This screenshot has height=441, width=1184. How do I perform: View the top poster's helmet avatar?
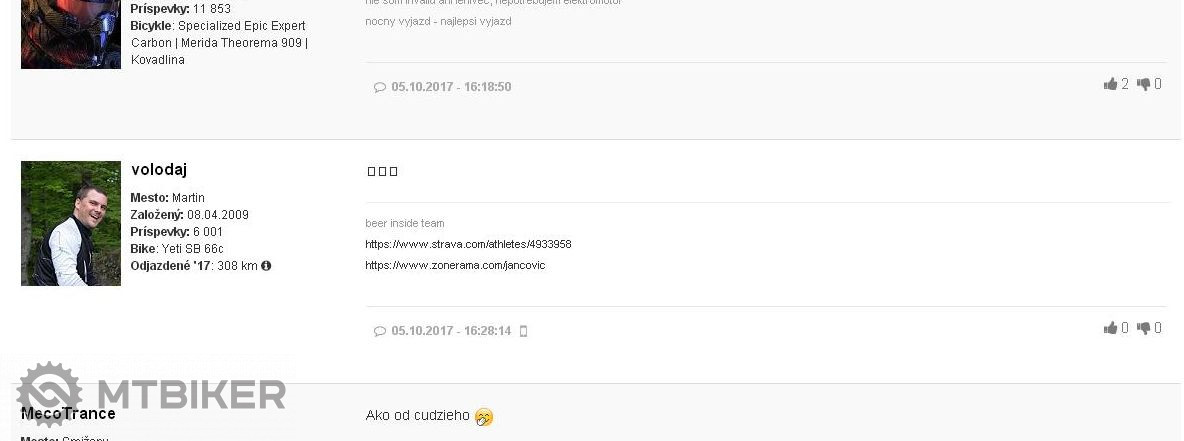click(71, 35)
